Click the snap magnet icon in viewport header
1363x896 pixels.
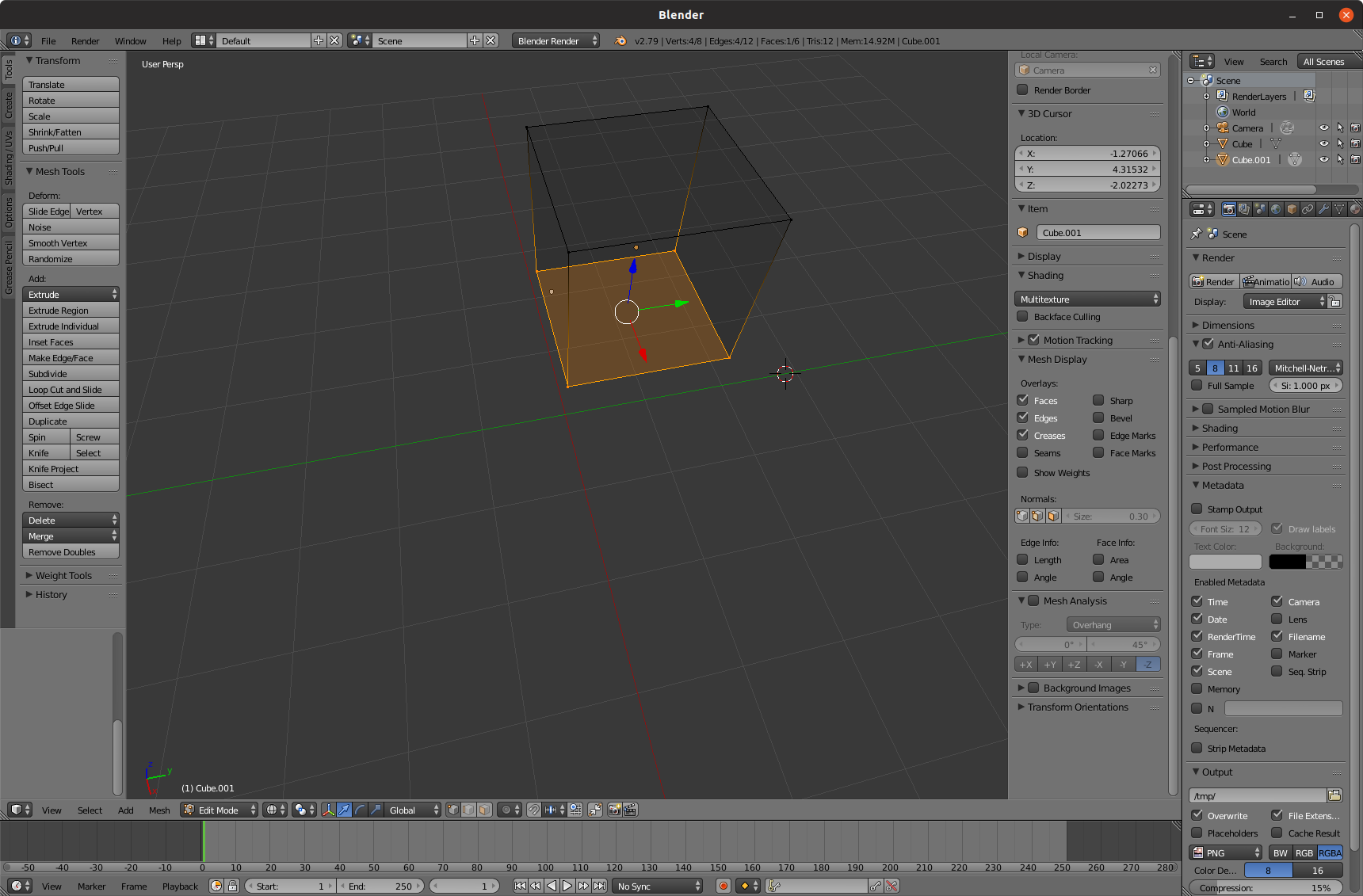(x=533, y=810)
